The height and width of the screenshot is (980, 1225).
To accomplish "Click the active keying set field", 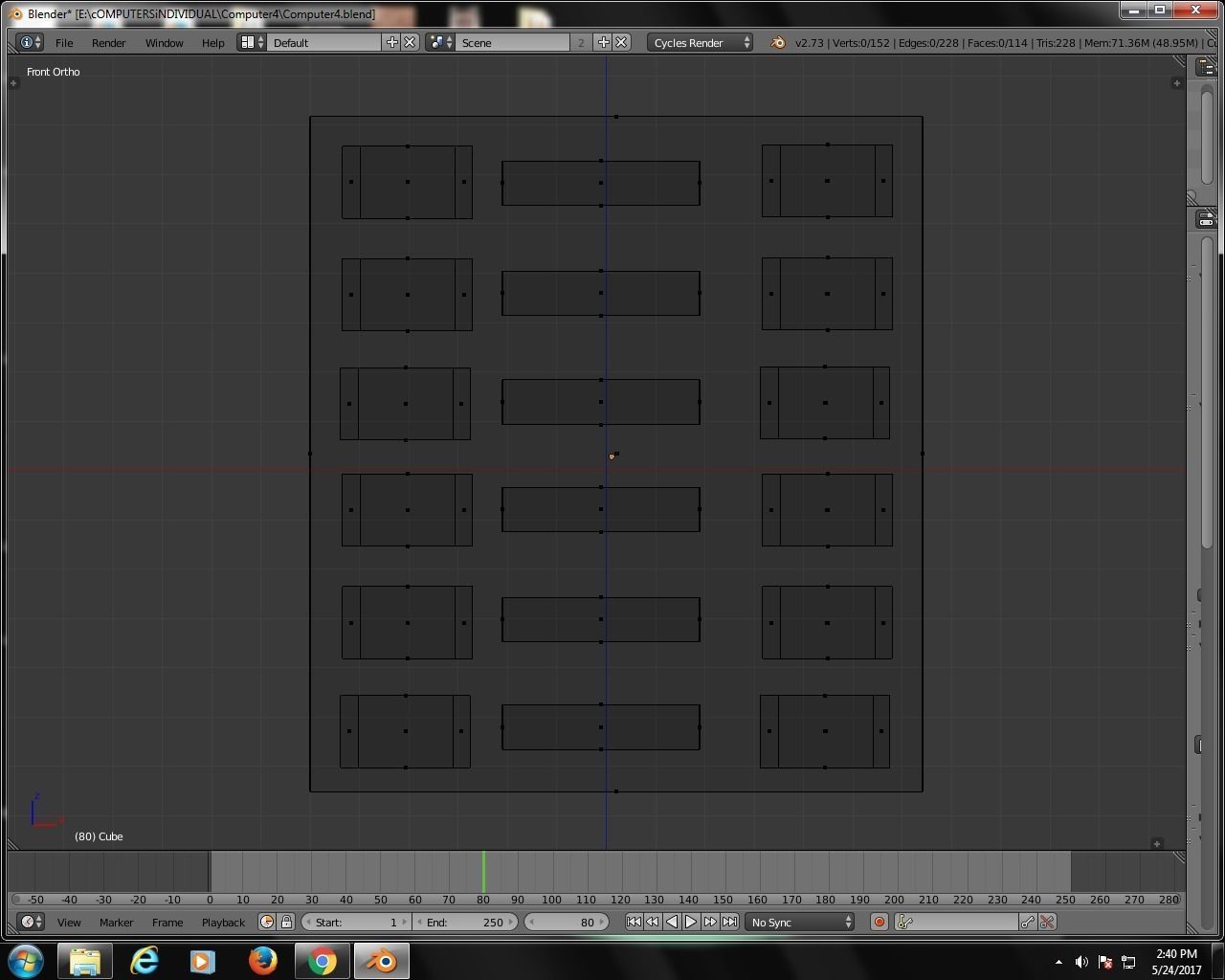I will click(967, 922).
